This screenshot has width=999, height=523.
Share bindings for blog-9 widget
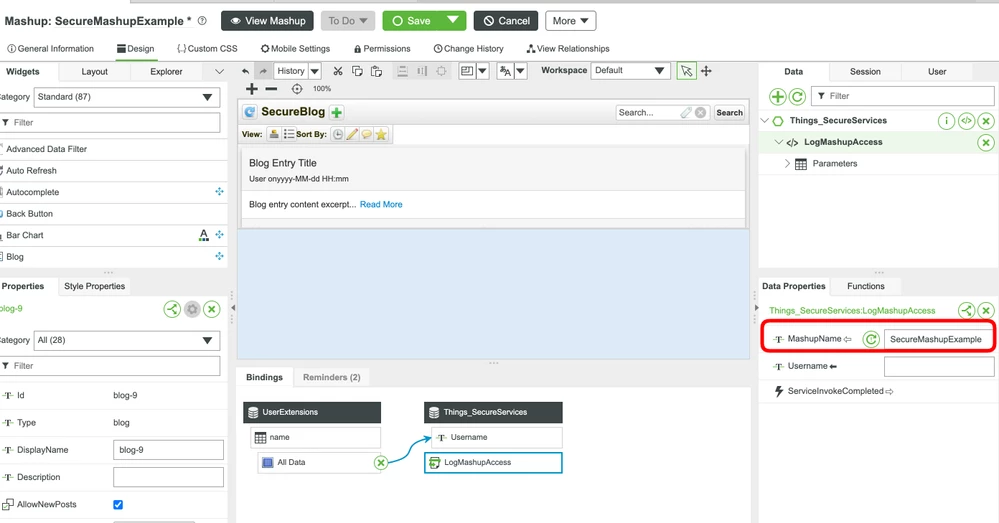172,310
